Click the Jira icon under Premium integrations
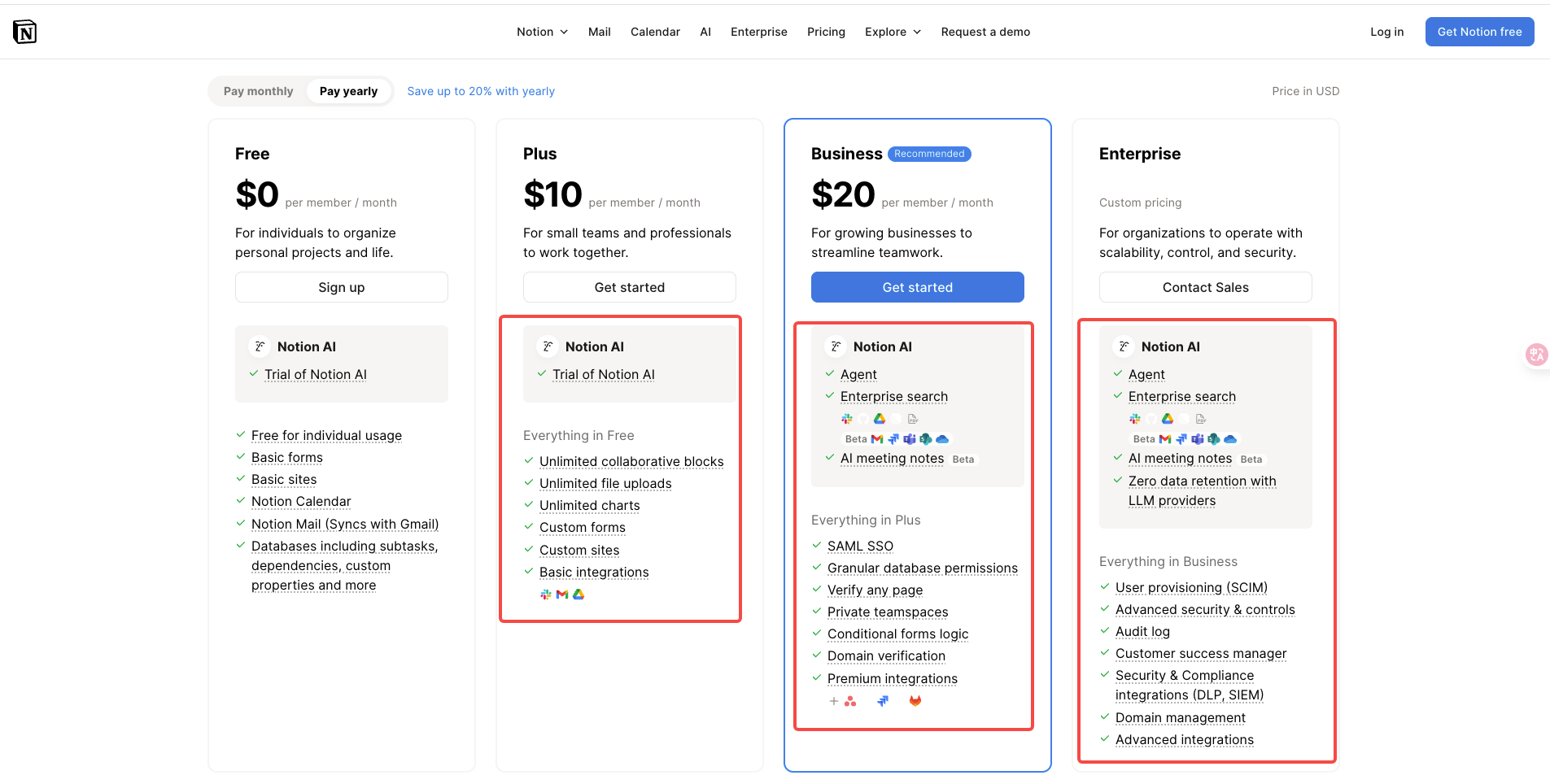 883,701
